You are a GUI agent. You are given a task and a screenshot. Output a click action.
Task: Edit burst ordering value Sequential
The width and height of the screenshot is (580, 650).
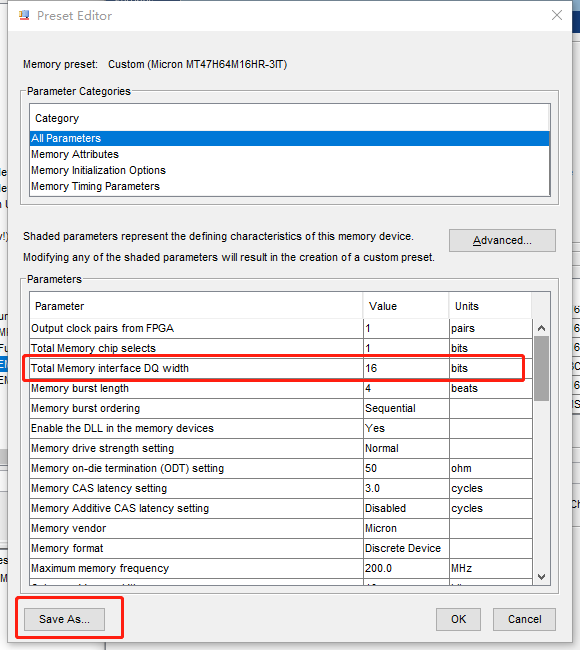(x=406, y=408)
